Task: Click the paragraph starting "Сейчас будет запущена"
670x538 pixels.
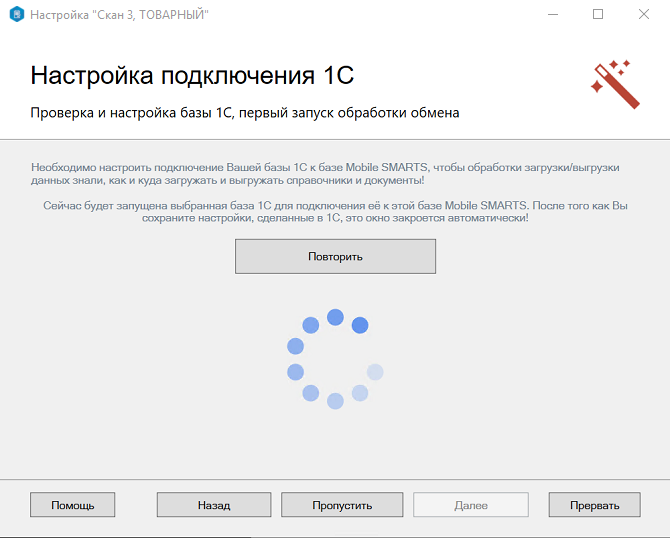Action: pyautogui.click(x=335, y=212)
